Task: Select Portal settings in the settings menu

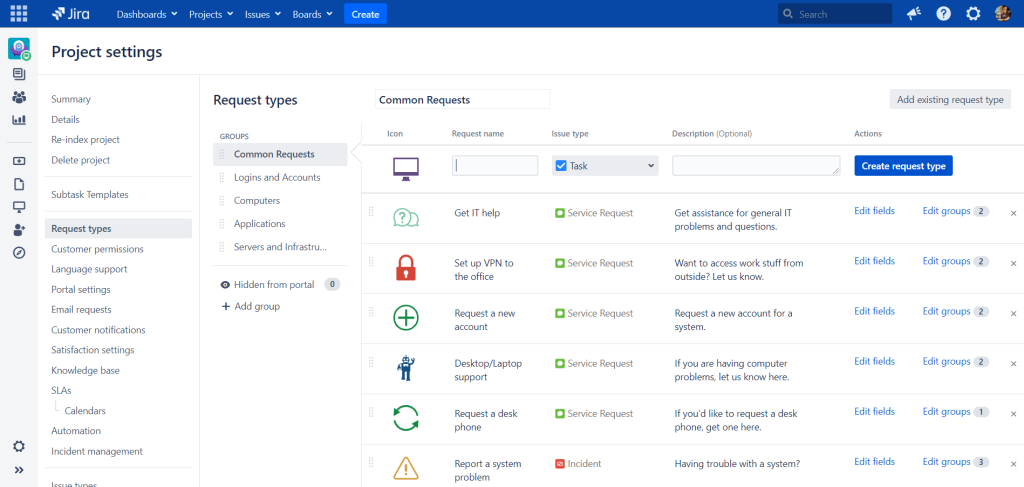Action: pos(80,289)
